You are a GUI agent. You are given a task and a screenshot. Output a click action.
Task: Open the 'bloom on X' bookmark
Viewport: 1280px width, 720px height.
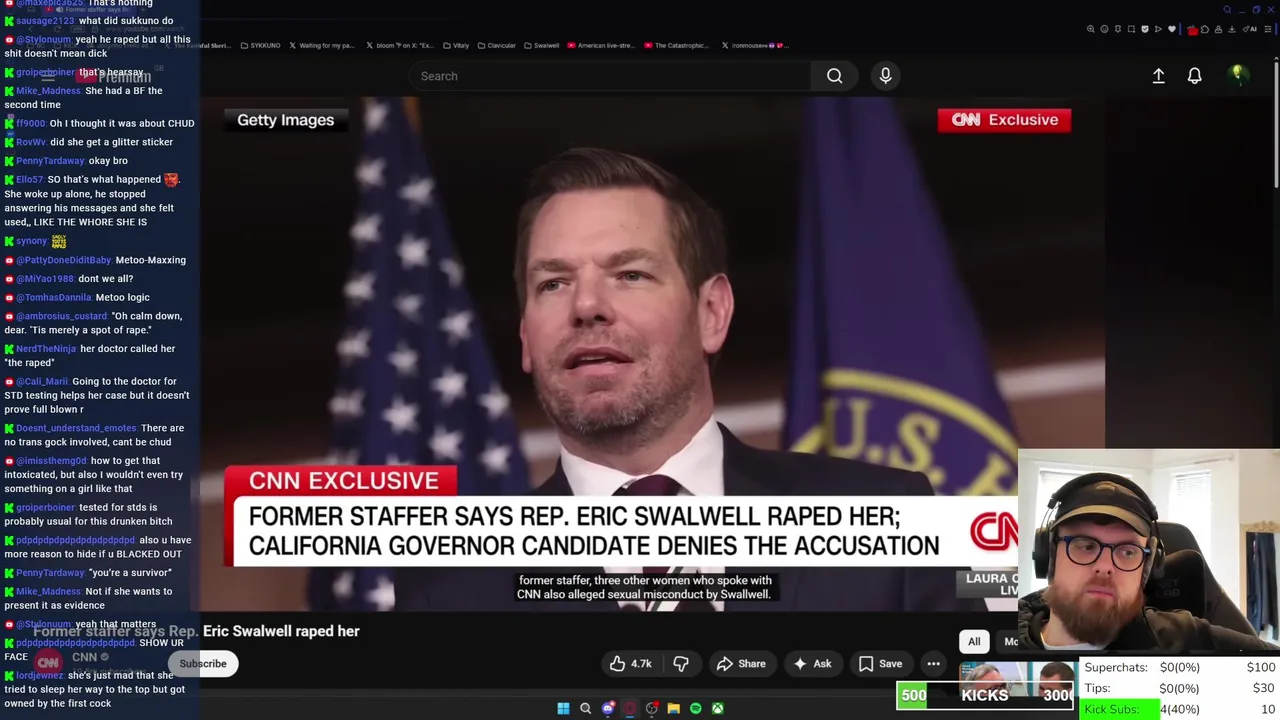click(400, 45)
